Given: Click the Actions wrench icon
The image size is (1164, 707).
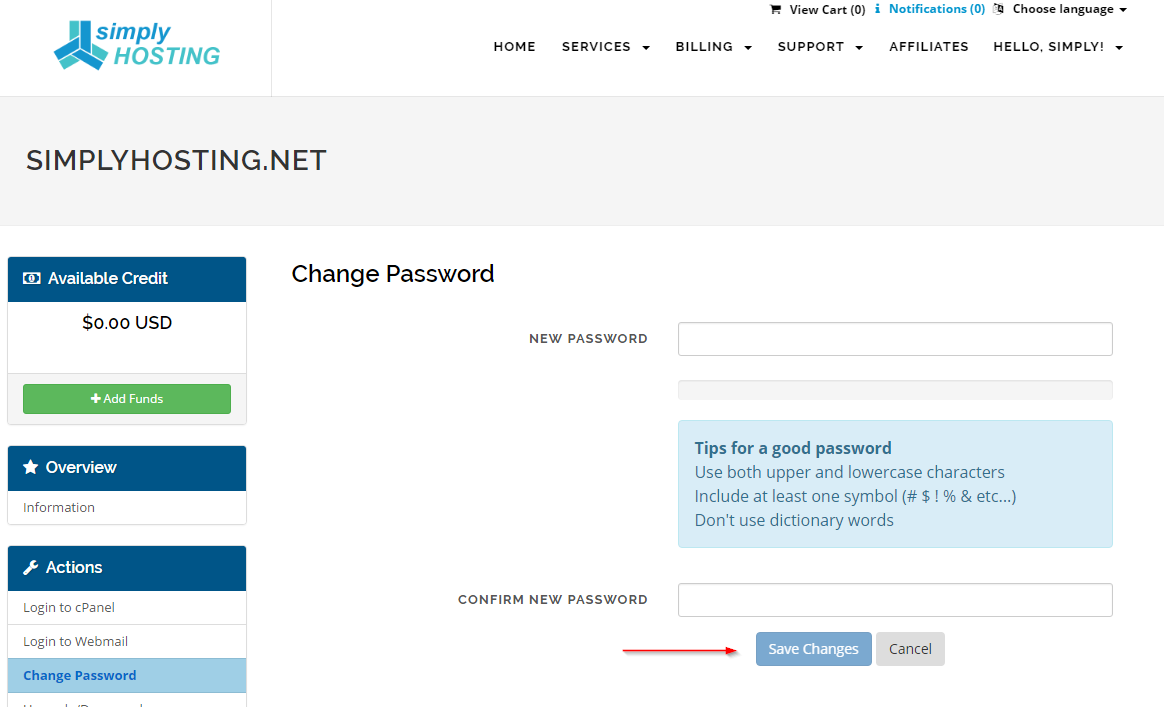Looking at the screenshot, I should point(30,567).
